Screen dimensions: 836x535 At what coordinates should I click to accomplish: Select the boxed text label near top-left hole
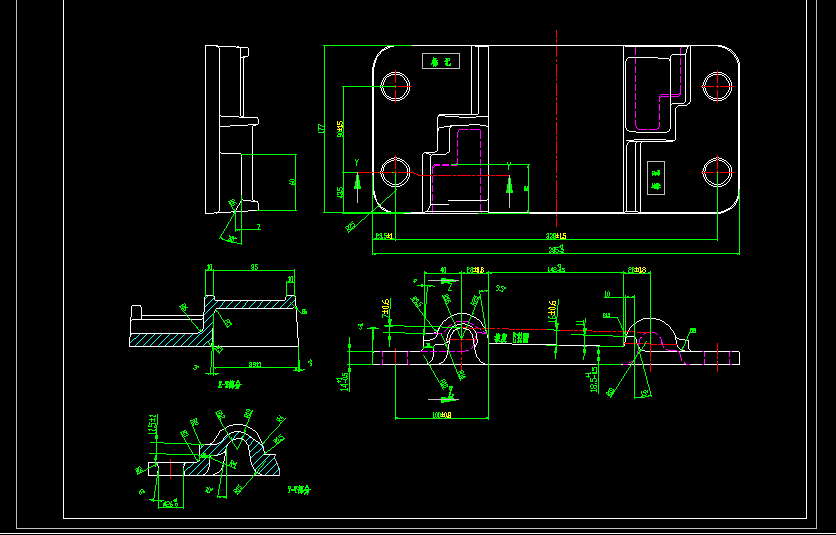point(441,62)
